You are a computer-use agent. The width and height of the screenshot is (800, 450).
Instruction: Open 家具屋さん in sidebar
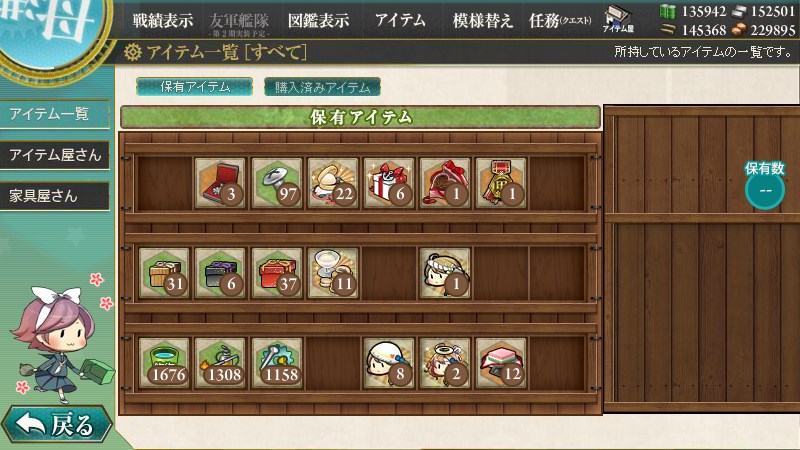(x=55, y=196)
